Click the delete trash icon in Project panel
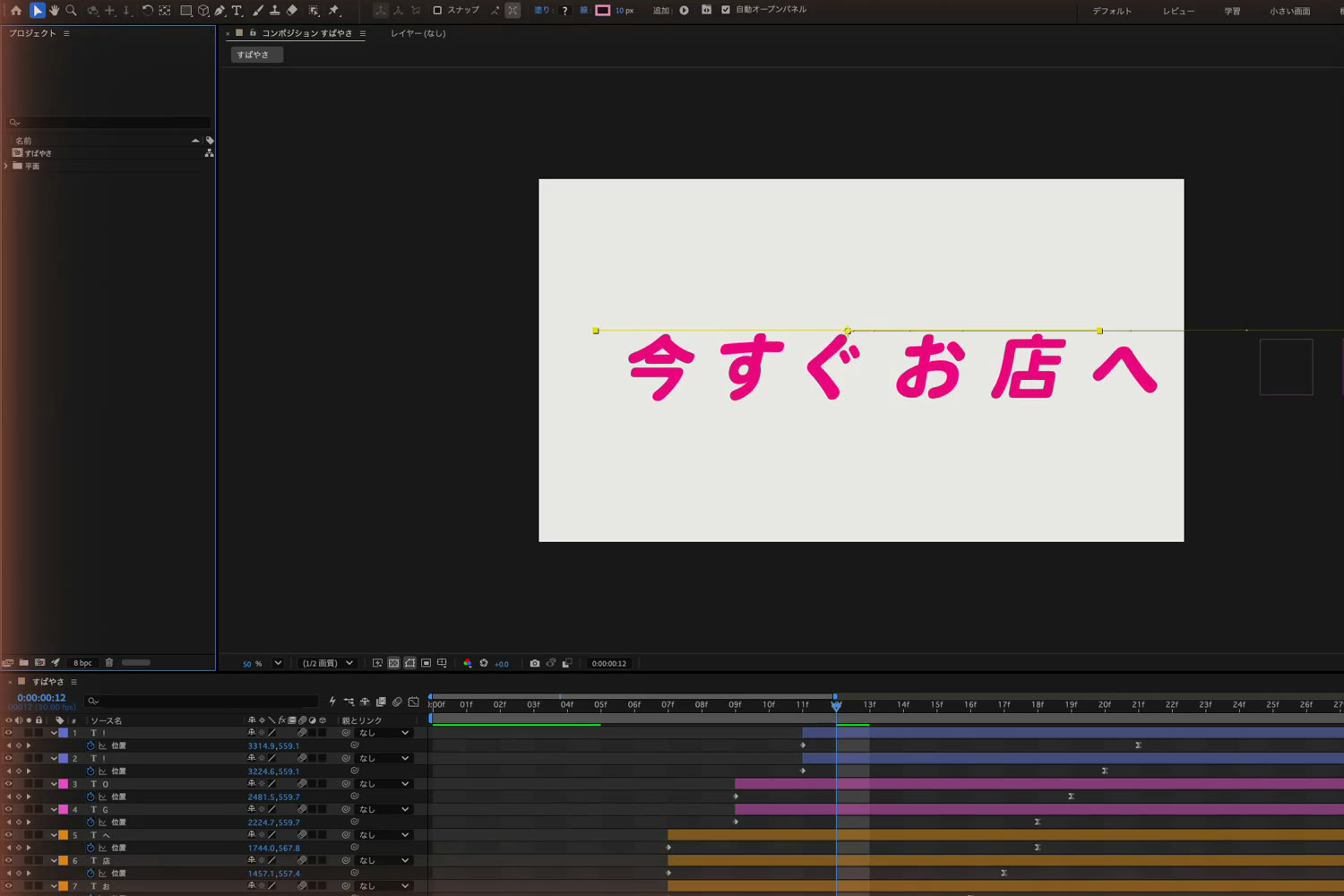This screenshot has width=1344, height=896. coord(109,663)
